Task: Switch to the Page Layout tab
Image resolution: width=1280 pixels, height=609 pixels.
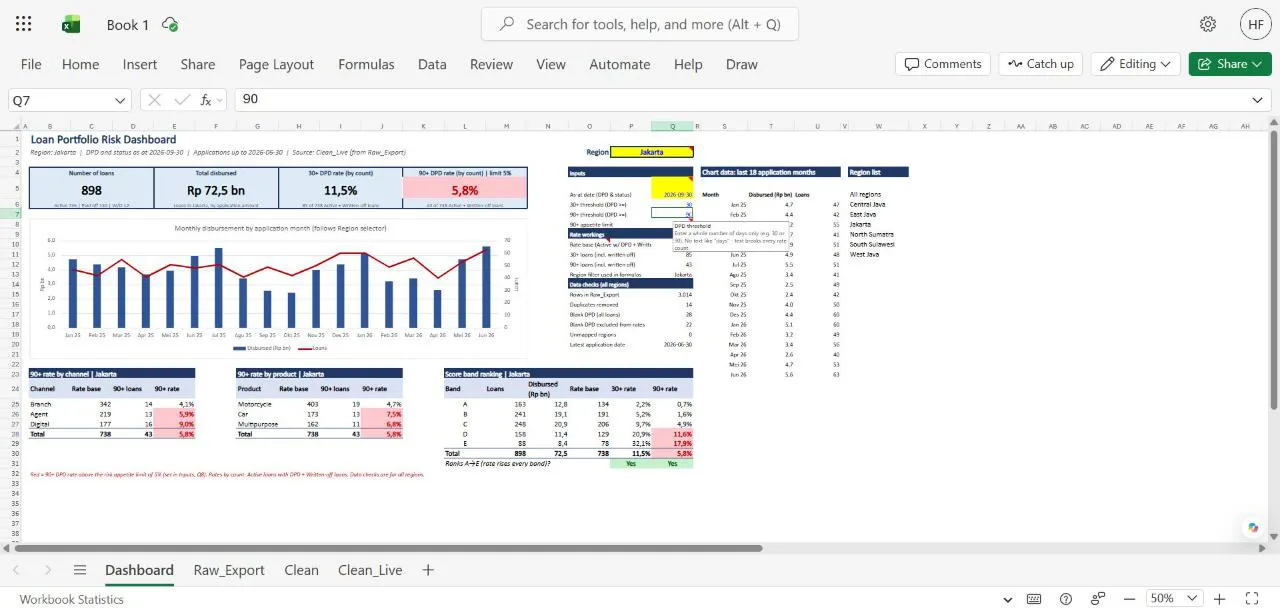Action: coord(276,64)
